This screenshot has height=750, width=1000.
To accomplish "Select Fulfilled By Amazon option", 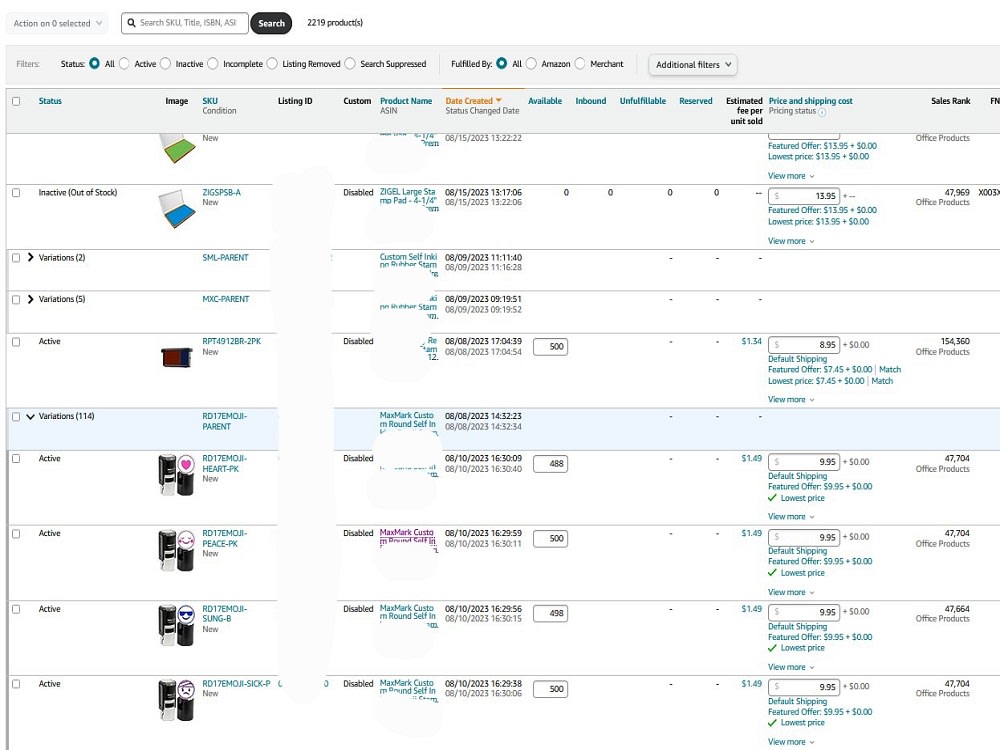I will [531, 64].
